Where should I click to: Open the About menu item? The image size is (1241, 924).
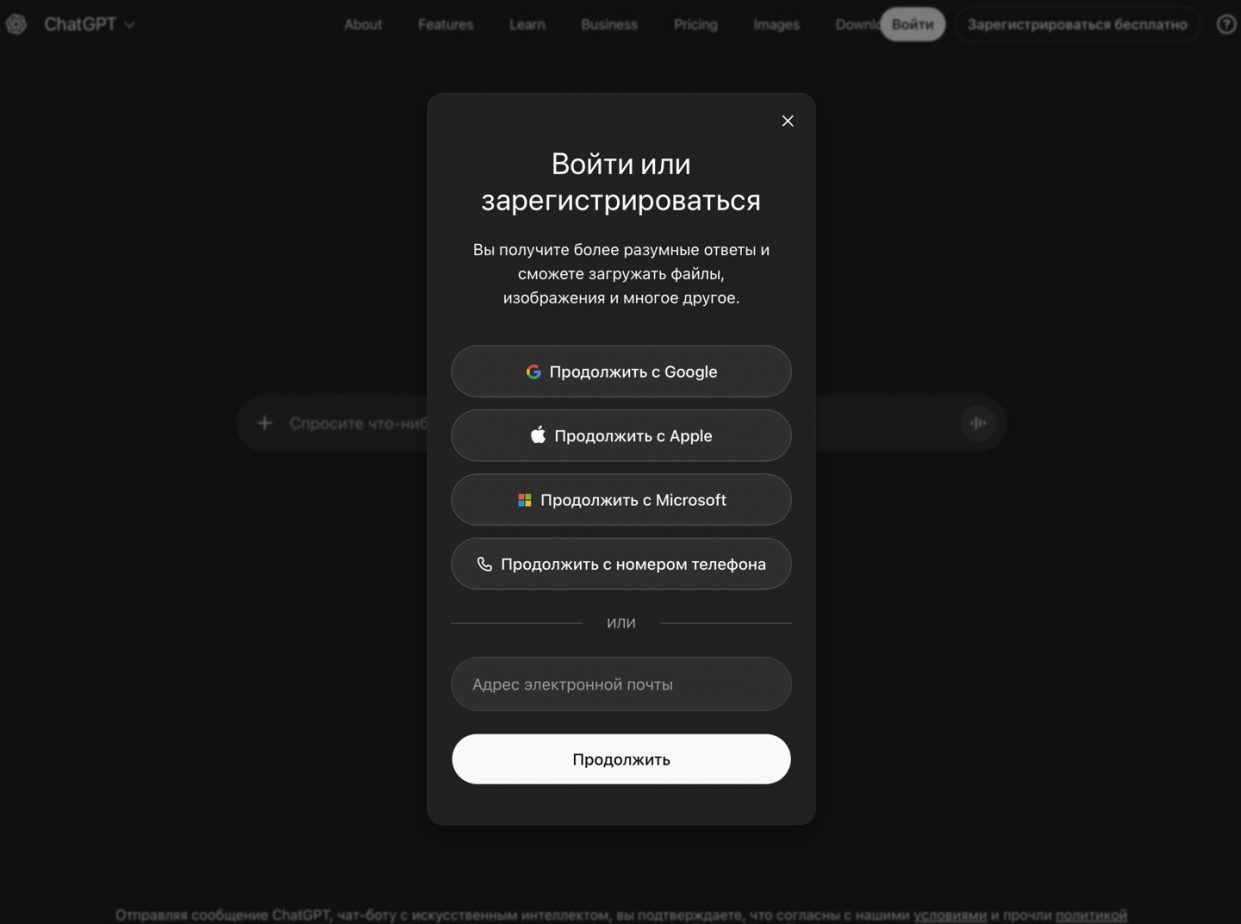363,24
